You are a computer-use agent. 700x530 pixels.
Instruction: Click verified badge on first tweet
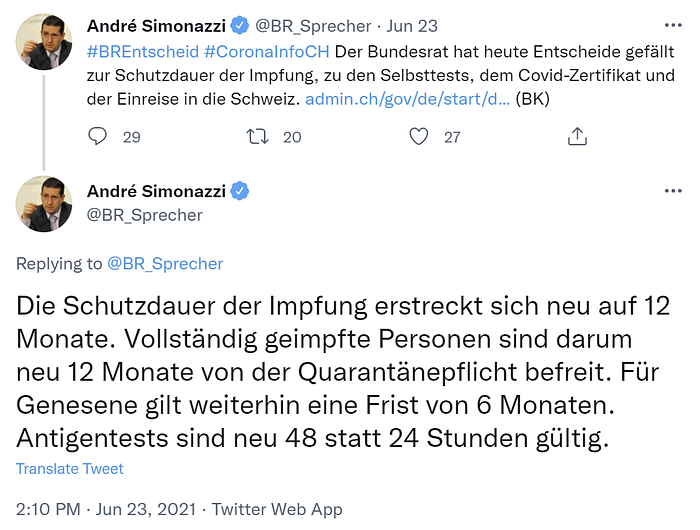tap(240, 25)
